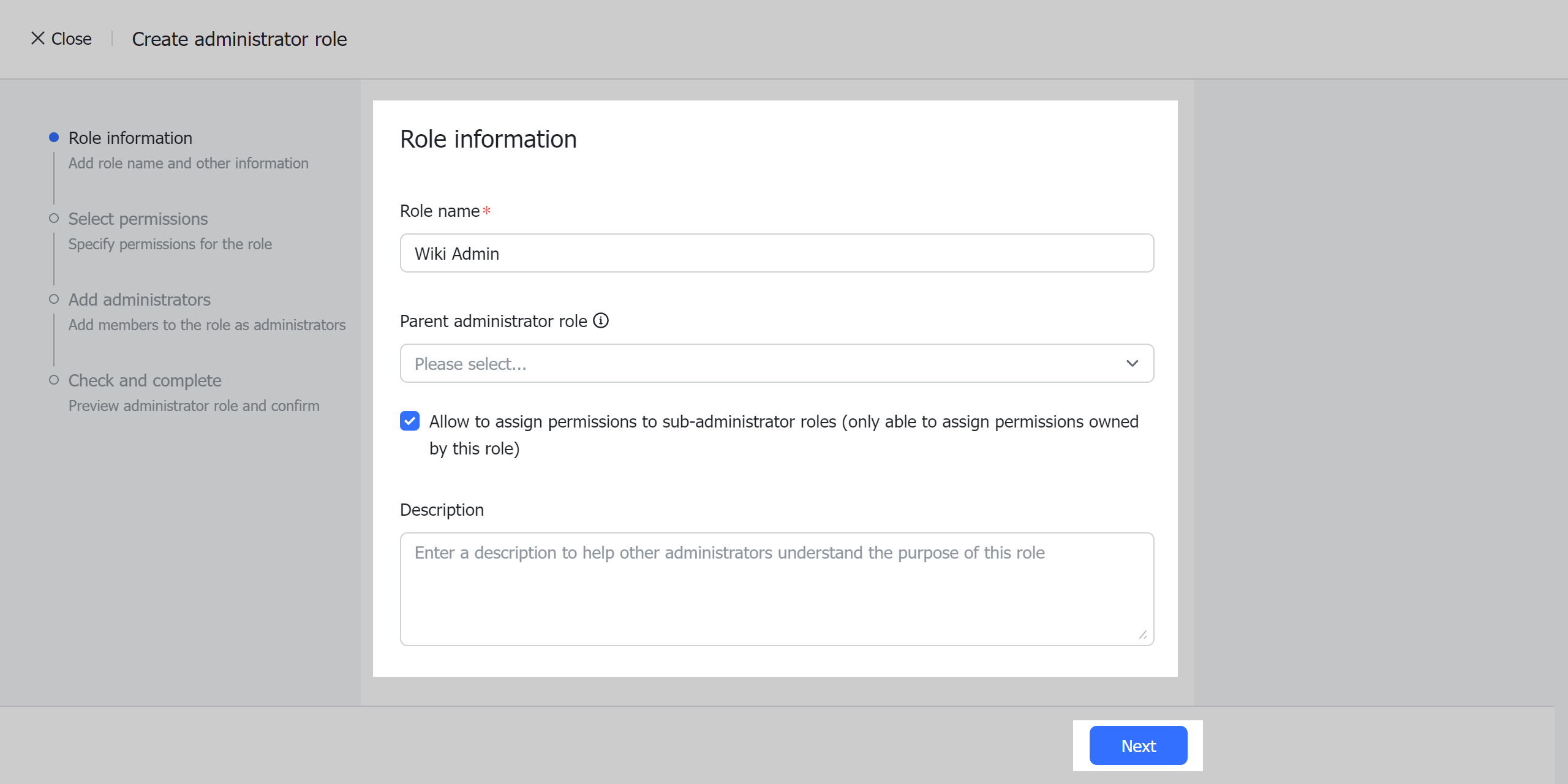The image size is (1568, 784).
Task: Click the Check and complete step circle
Action: coord(53,380)
